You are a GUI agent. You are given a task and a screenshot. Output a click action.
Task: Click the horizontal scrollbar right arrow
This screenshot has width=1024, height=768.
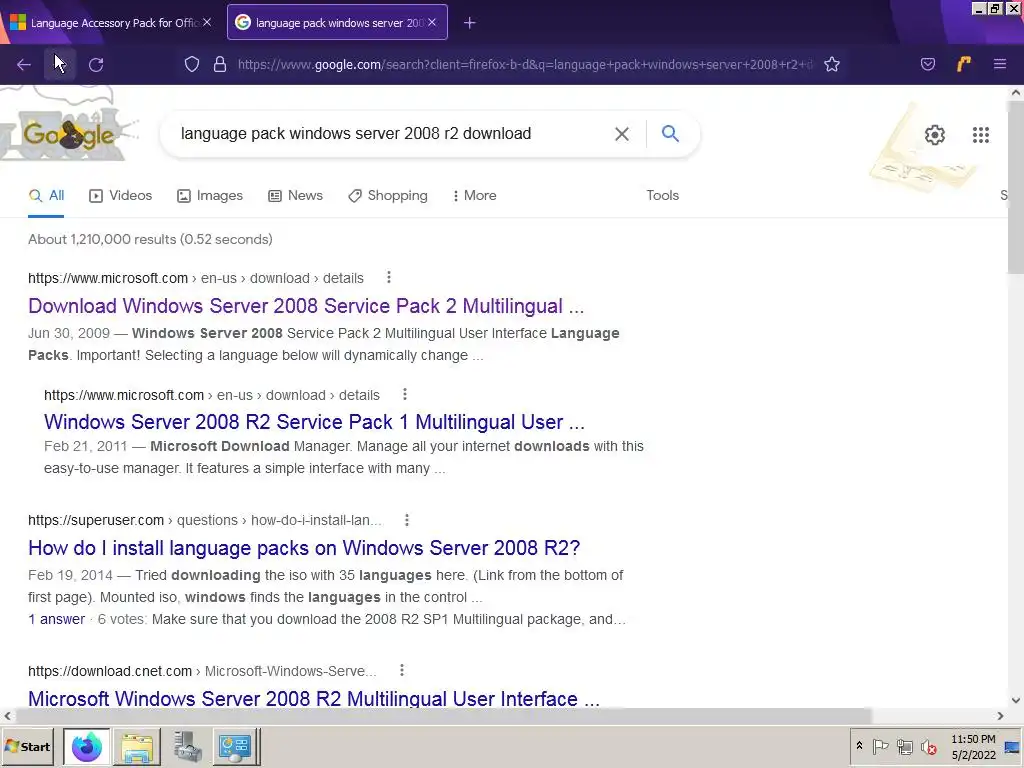point(1000,716)
